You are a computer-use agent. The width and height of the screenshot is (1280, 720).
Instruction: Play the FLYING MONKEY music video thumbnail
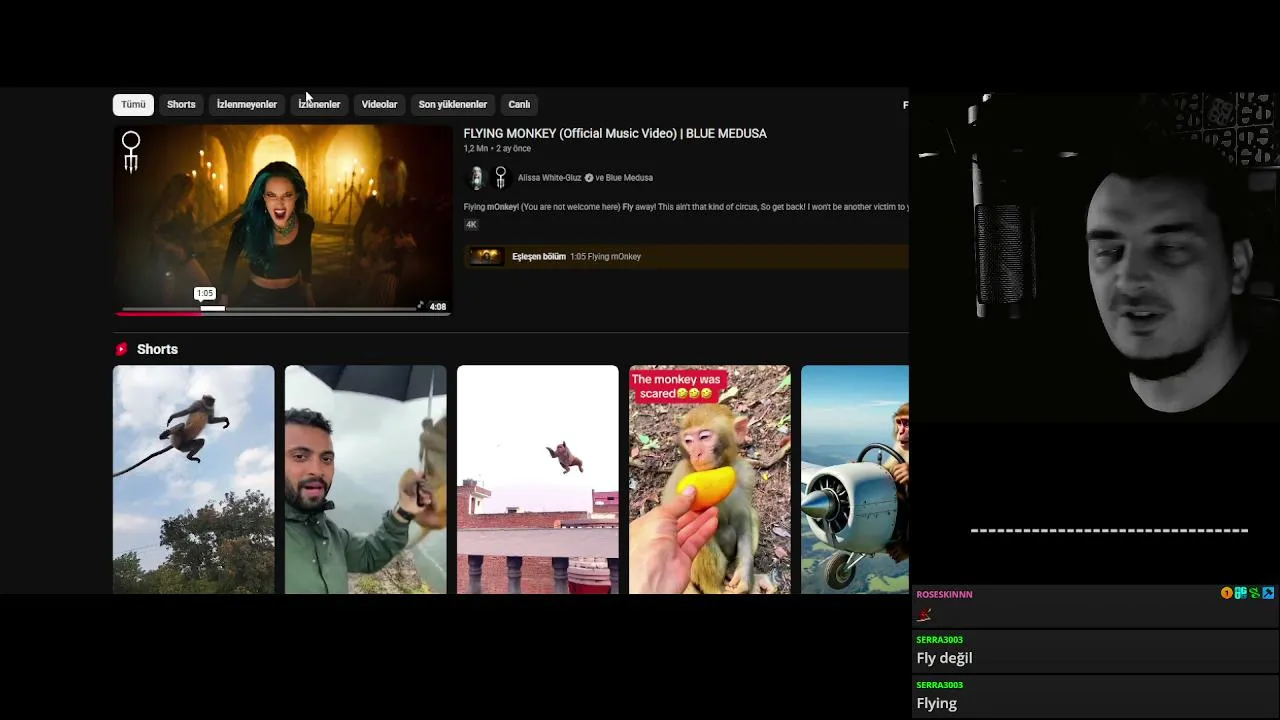tap(282, 220)
